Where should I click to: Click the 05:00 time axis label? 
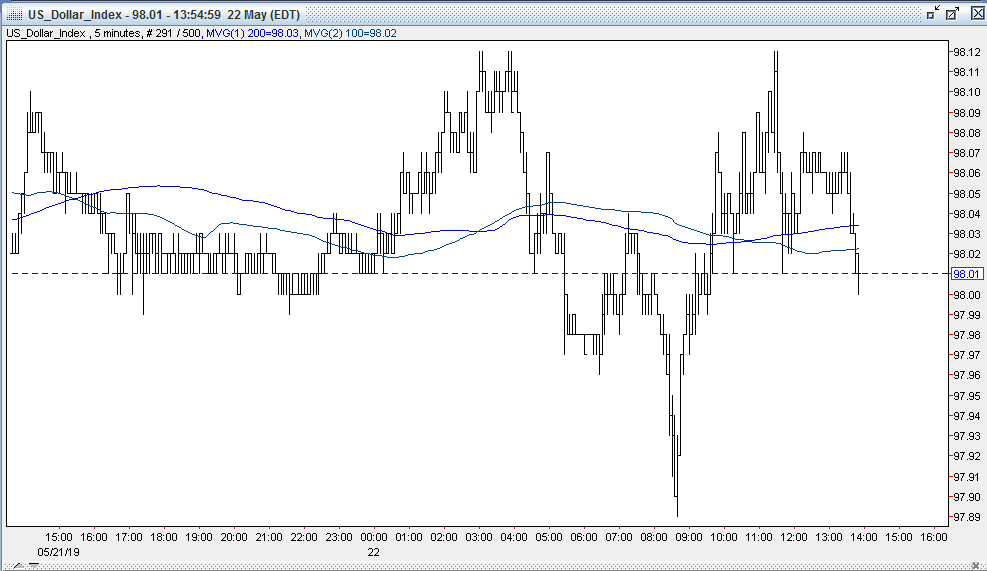pos(549,537)
